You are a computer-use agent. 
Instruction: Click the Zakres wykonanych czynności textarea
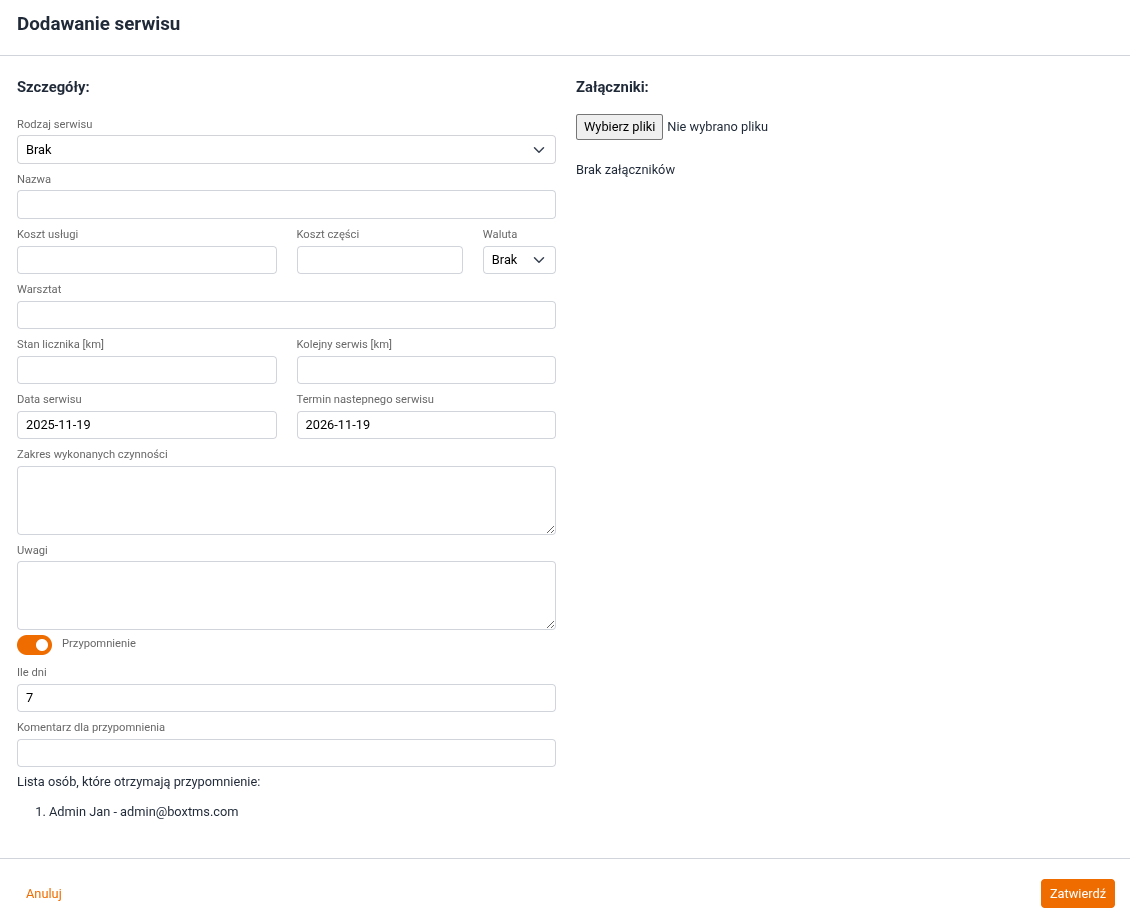tap(286, 500)
